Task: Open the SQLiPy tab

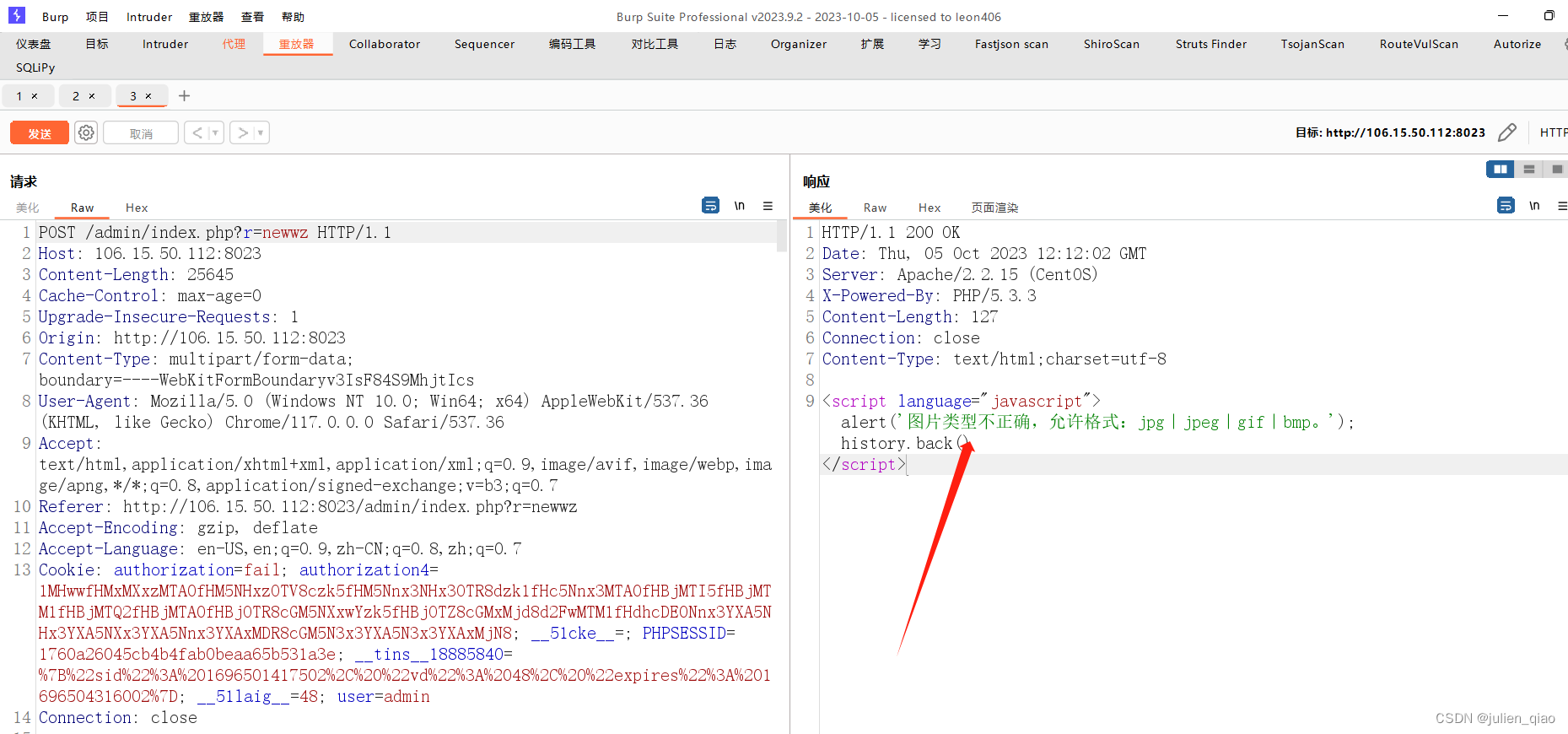Action: [35, 67]
